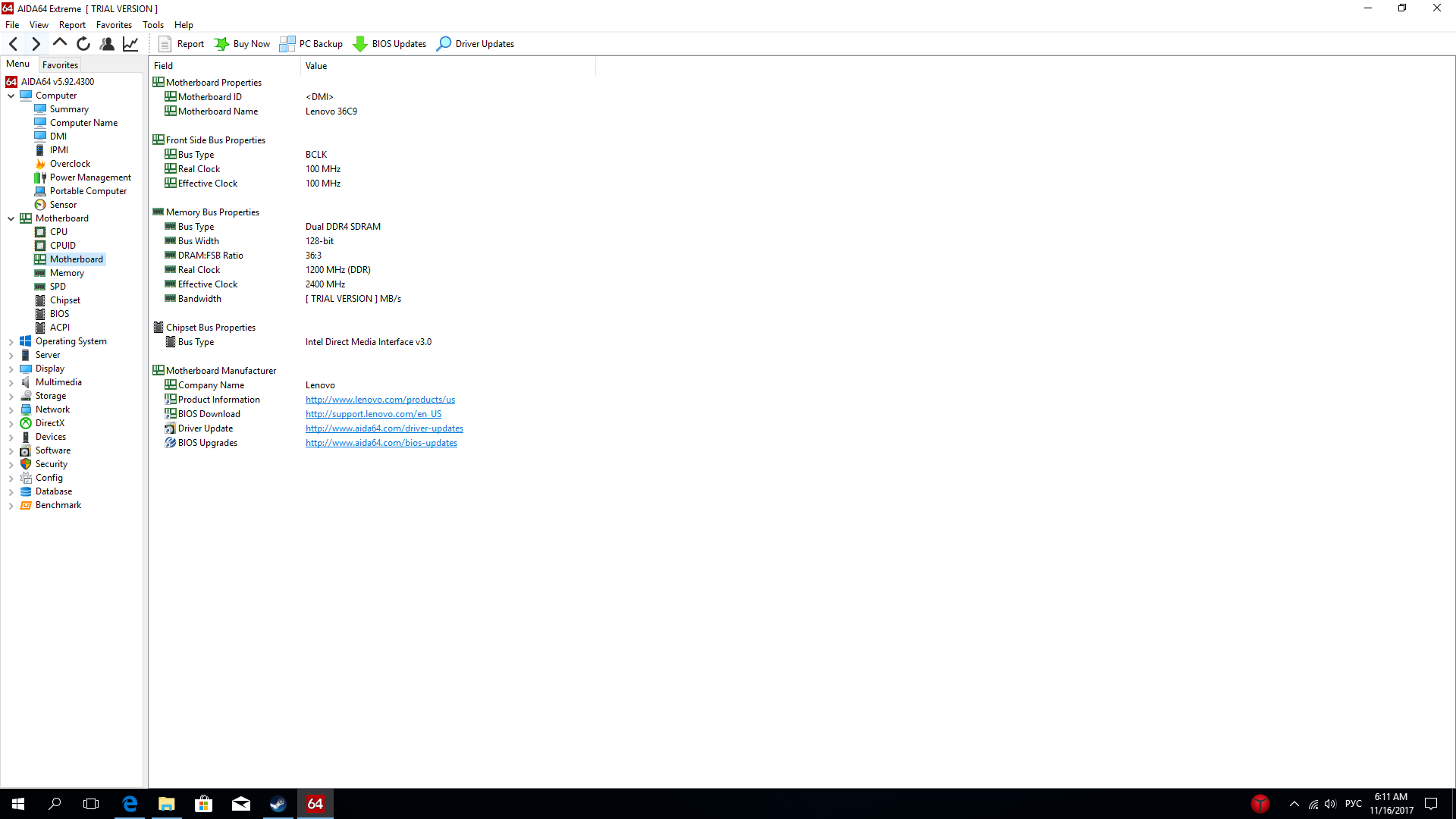The width and height of the screenshot is (1456, 819).
Task: Select DMI under Computer
Action: click(x=58, y=136)
